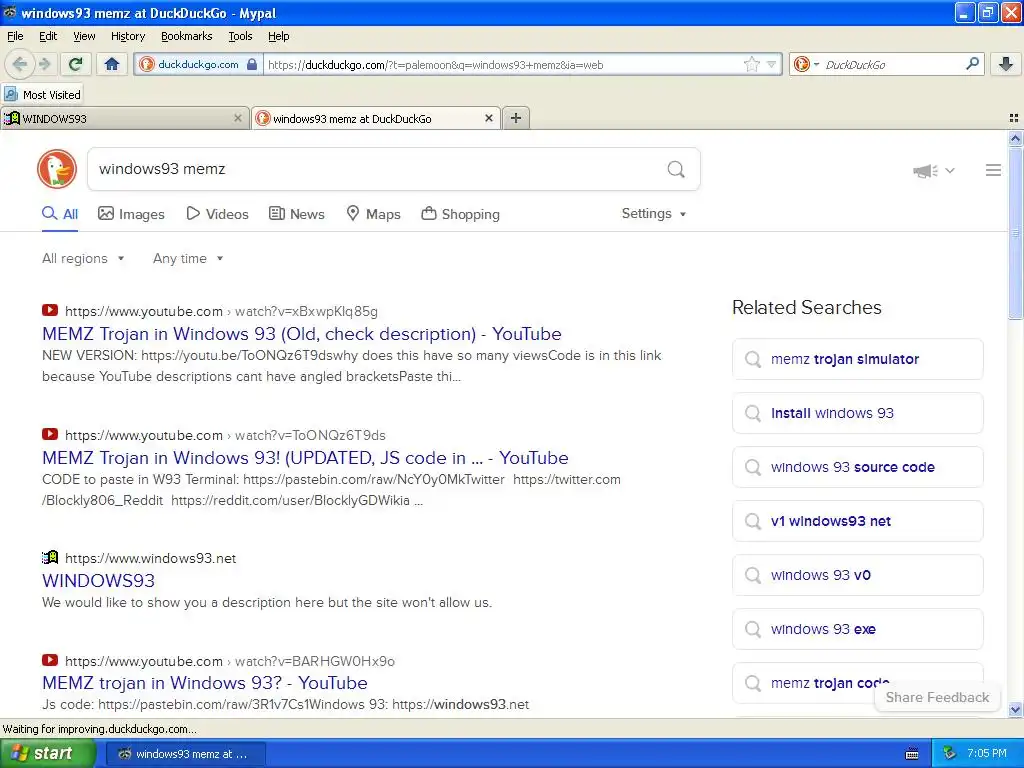This screenshot has height=768, width=1024.
Task: Open the Edit menu
Action: tap(48, 36)
